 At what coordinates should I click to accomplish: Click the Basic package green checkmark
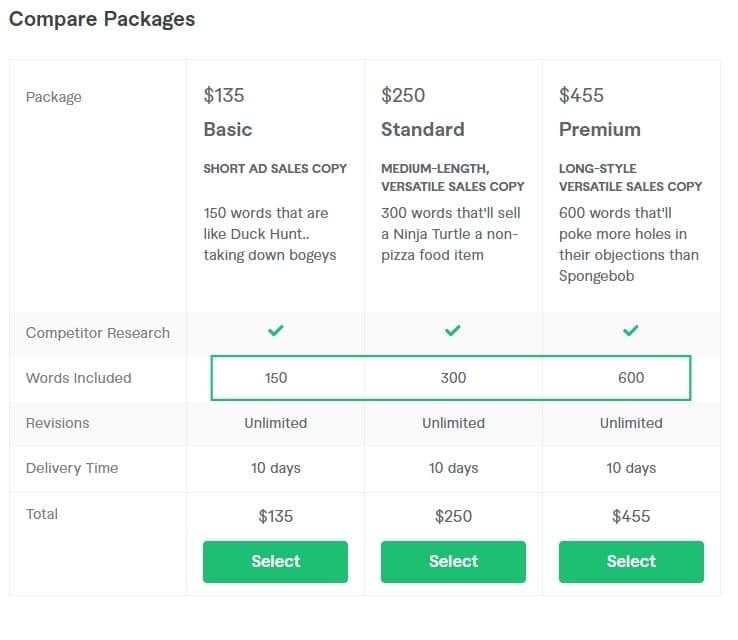275,331
